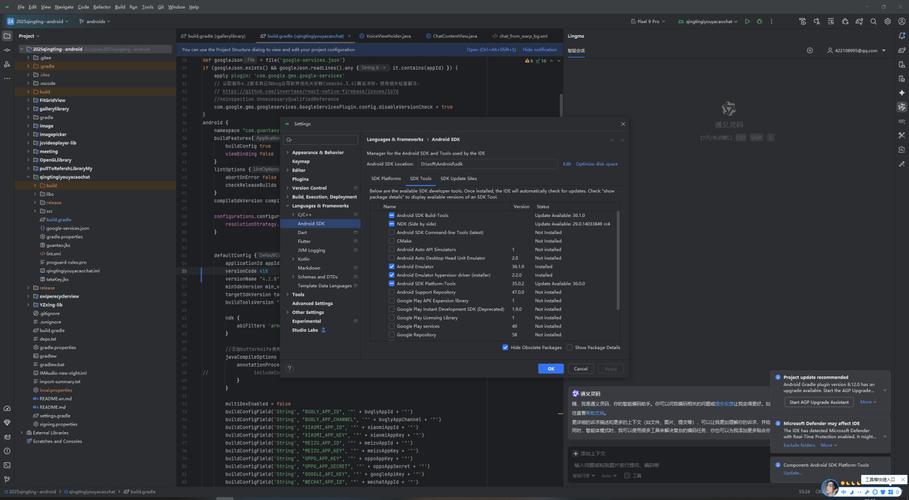Image resolution: width=909 pixels, height=500 pixels.
Task: Open the Commit tool window icon
Action: click(7, 50)
